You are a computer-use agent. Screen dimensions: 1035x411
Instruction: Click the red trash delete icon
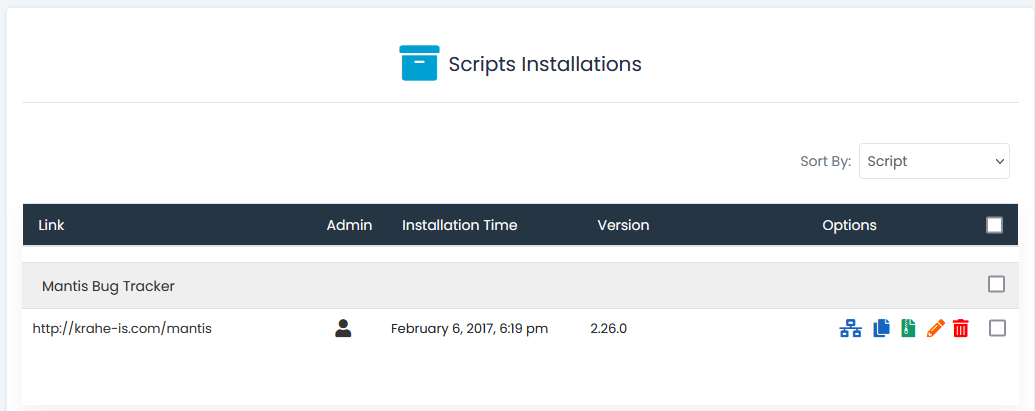[961, 328]
